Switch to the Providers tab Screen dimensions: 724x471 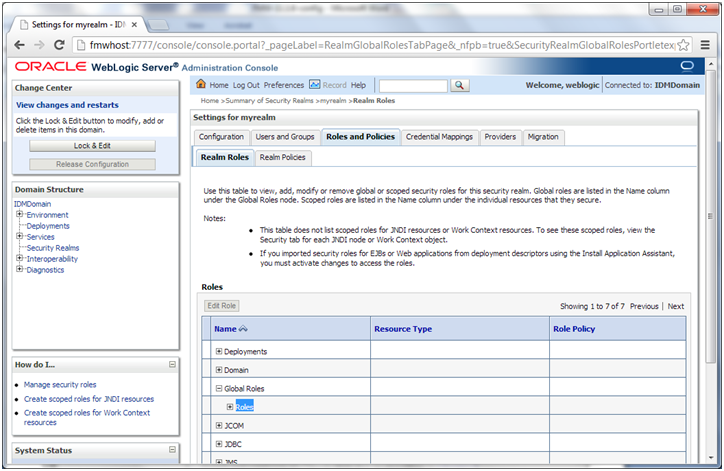coord(500,137)
